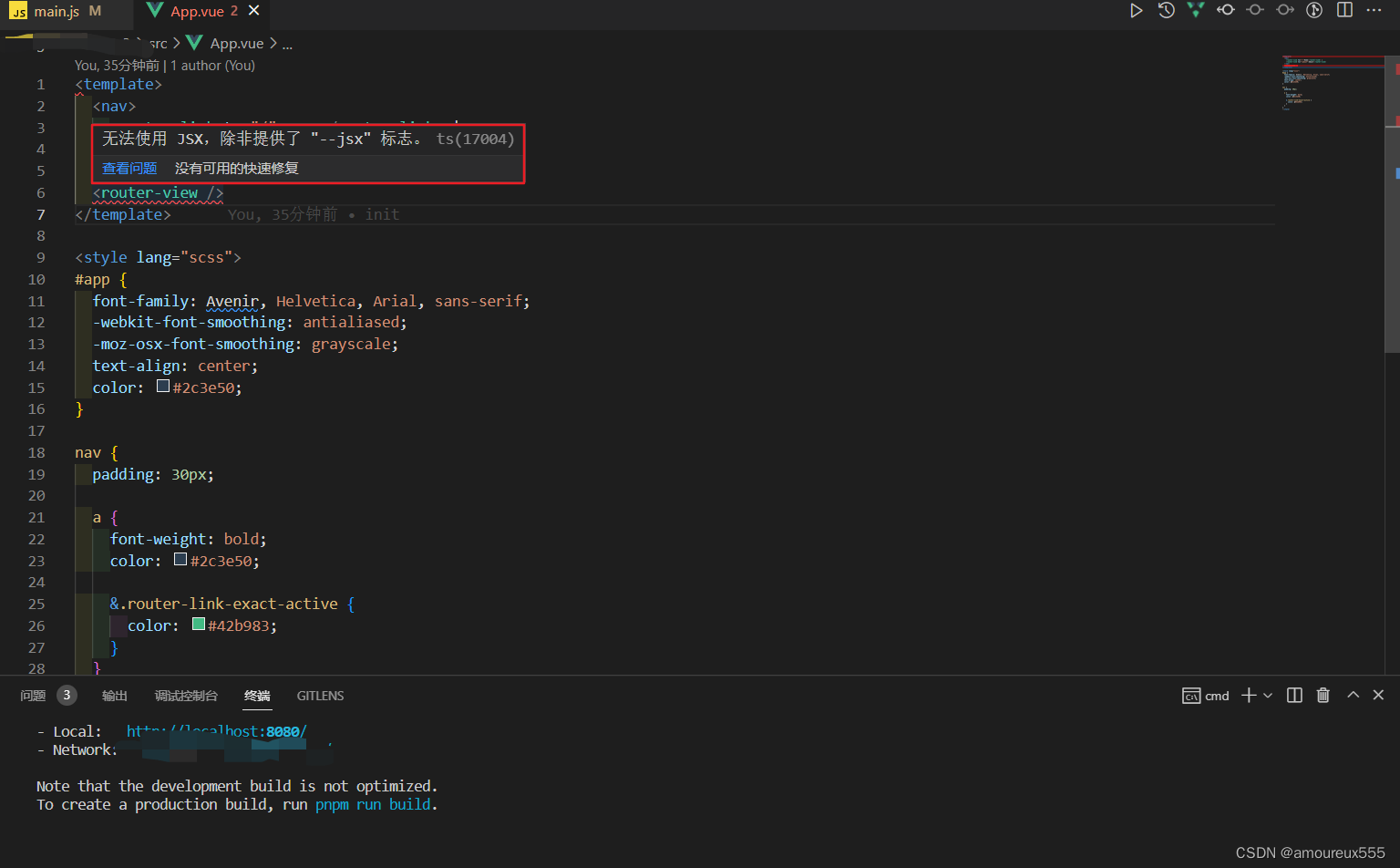Open the #42b983 green color swatch
The height and width of the screenshot is (868, 1400).
[199, 625]
